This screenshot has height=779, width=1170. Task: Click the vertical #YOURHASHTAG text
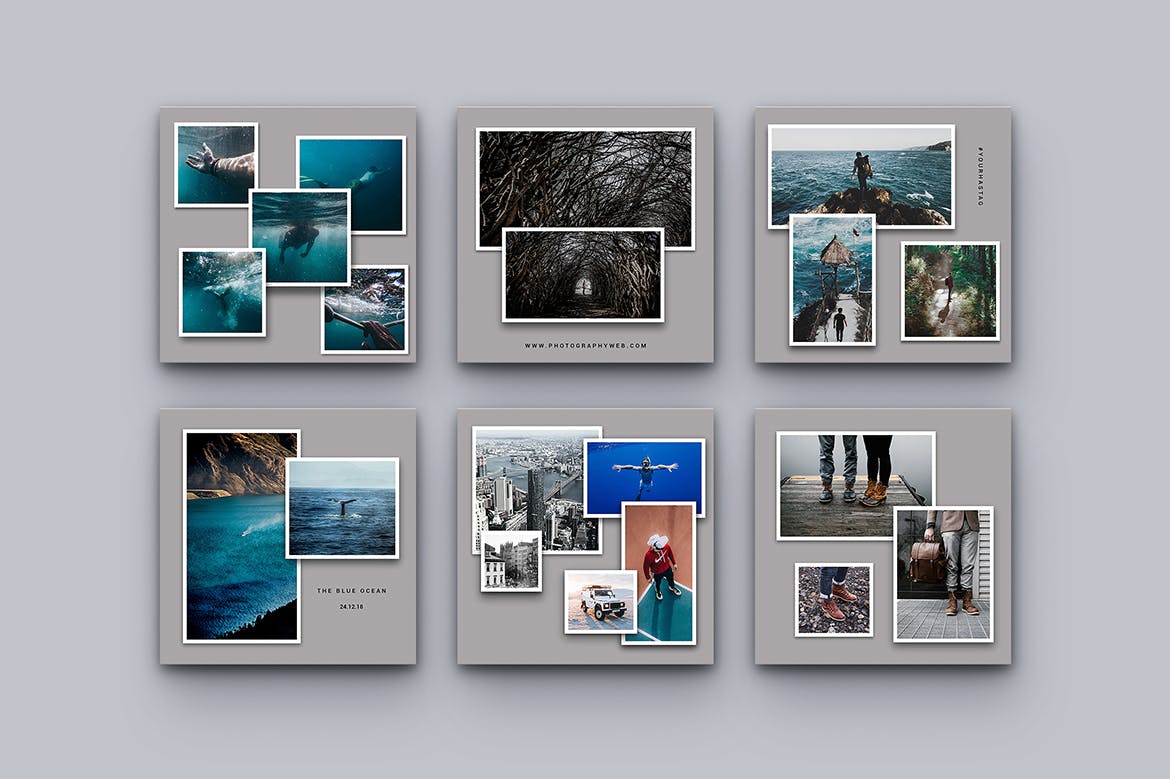[x=981, y=179]
